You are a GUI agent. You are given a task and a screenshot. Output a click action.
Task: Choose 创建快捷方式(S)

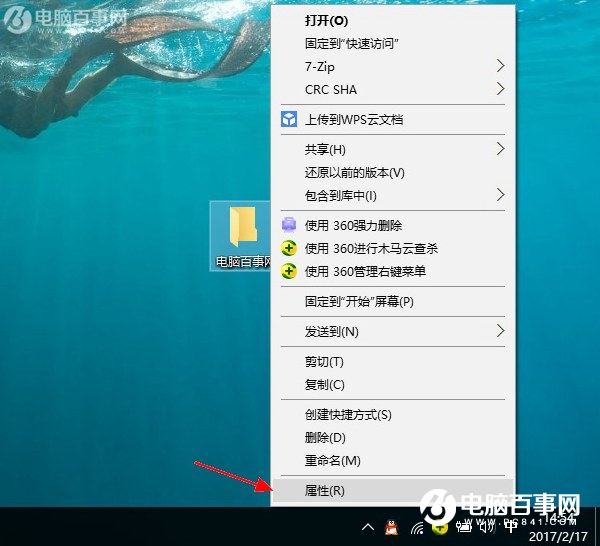point(393,414)
